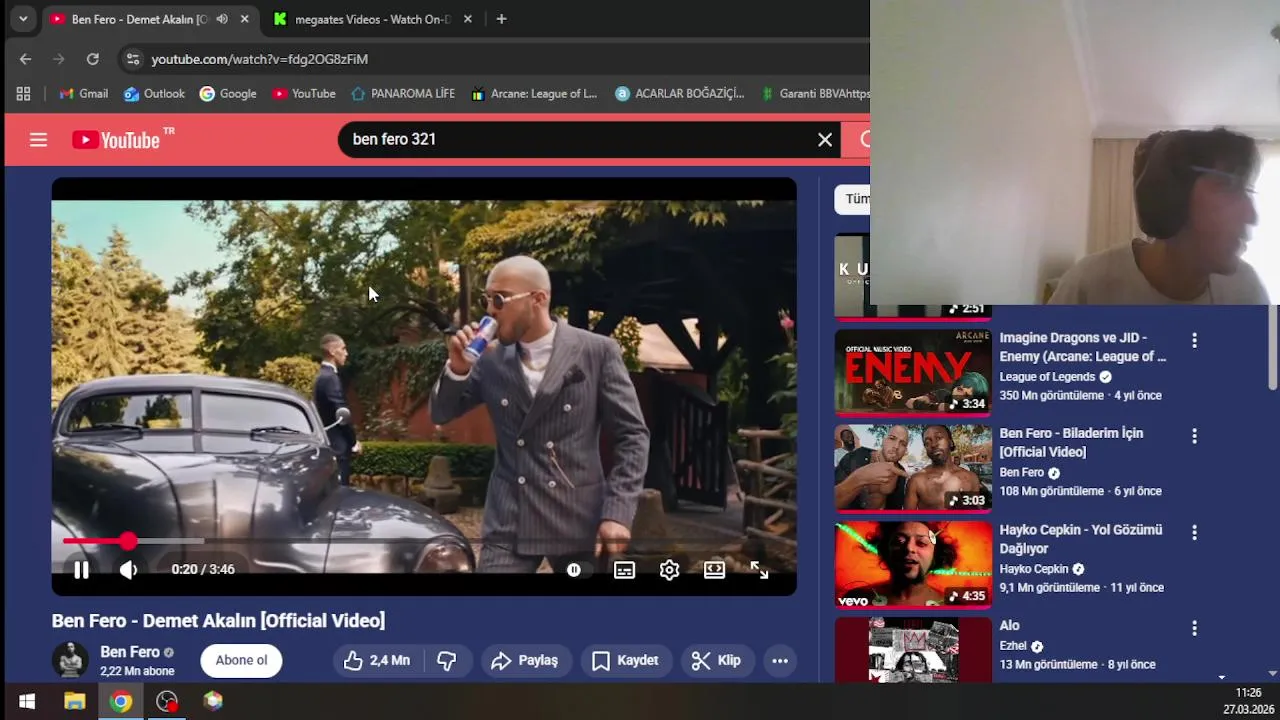Screen dimensions: 1280x720
Task: Go forward in Chrome
Action: (58, 59)
